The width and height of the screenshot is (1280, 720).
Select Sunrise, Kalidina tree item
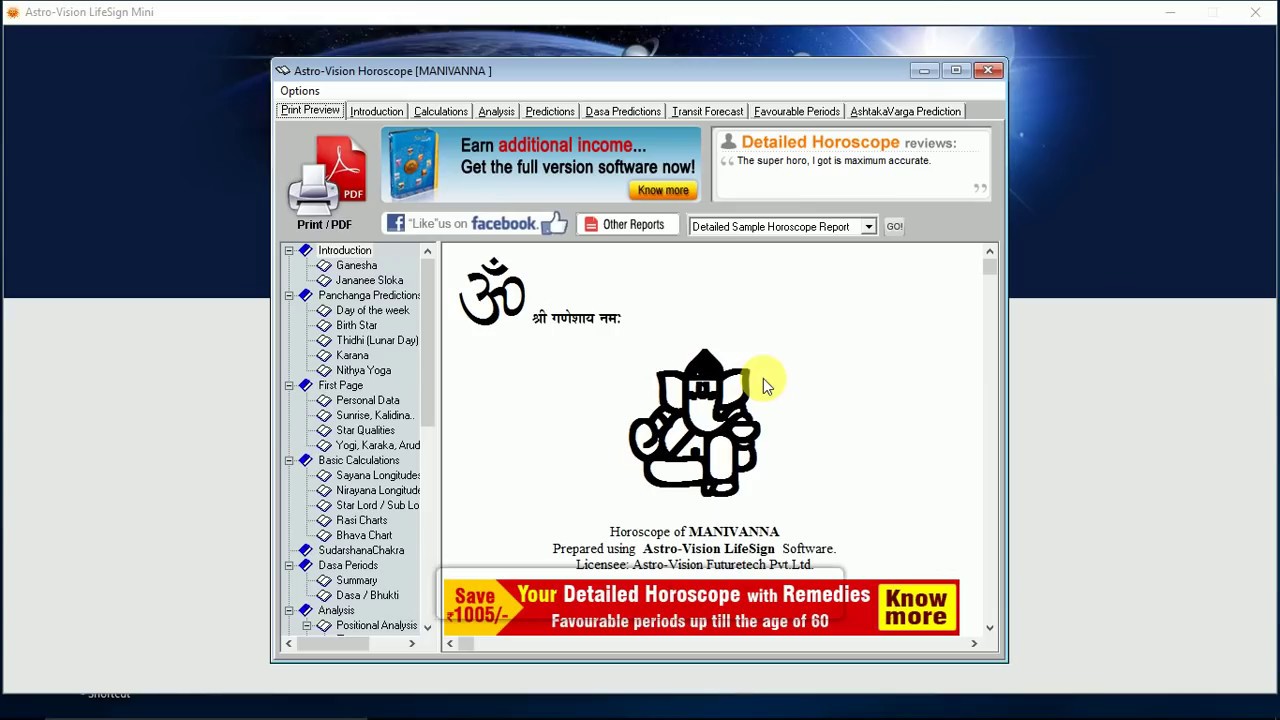[x=375, y=416]
